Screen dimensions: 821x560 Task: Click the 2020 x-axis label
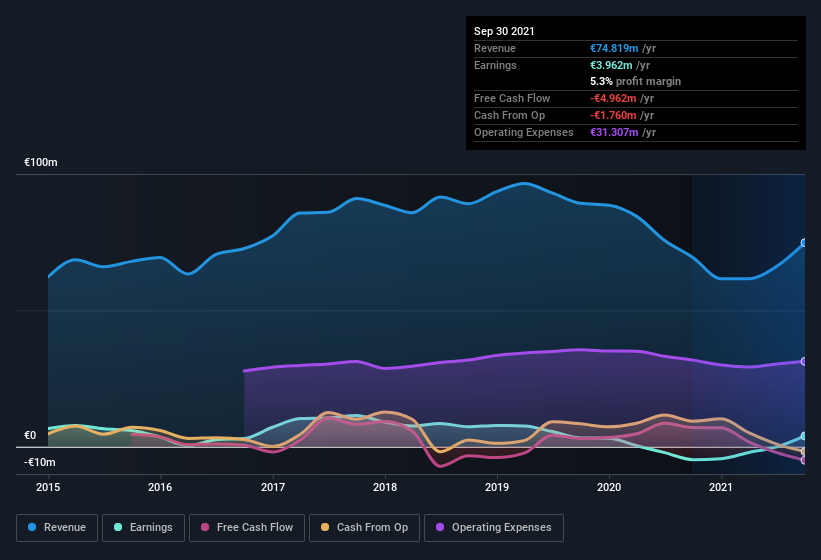(609, 487)
